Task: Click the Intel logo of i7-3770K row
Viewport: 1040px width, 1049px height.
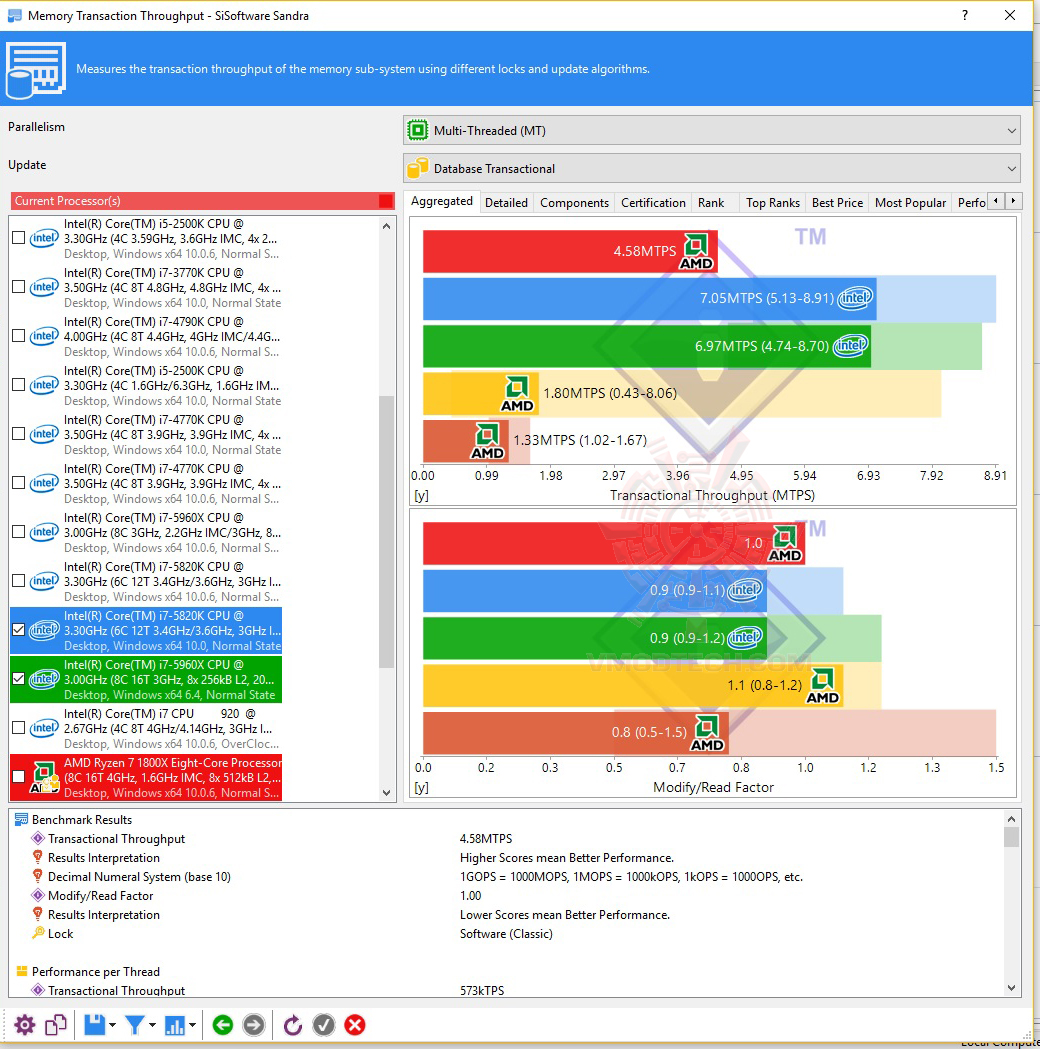Action: pos(44,288)
